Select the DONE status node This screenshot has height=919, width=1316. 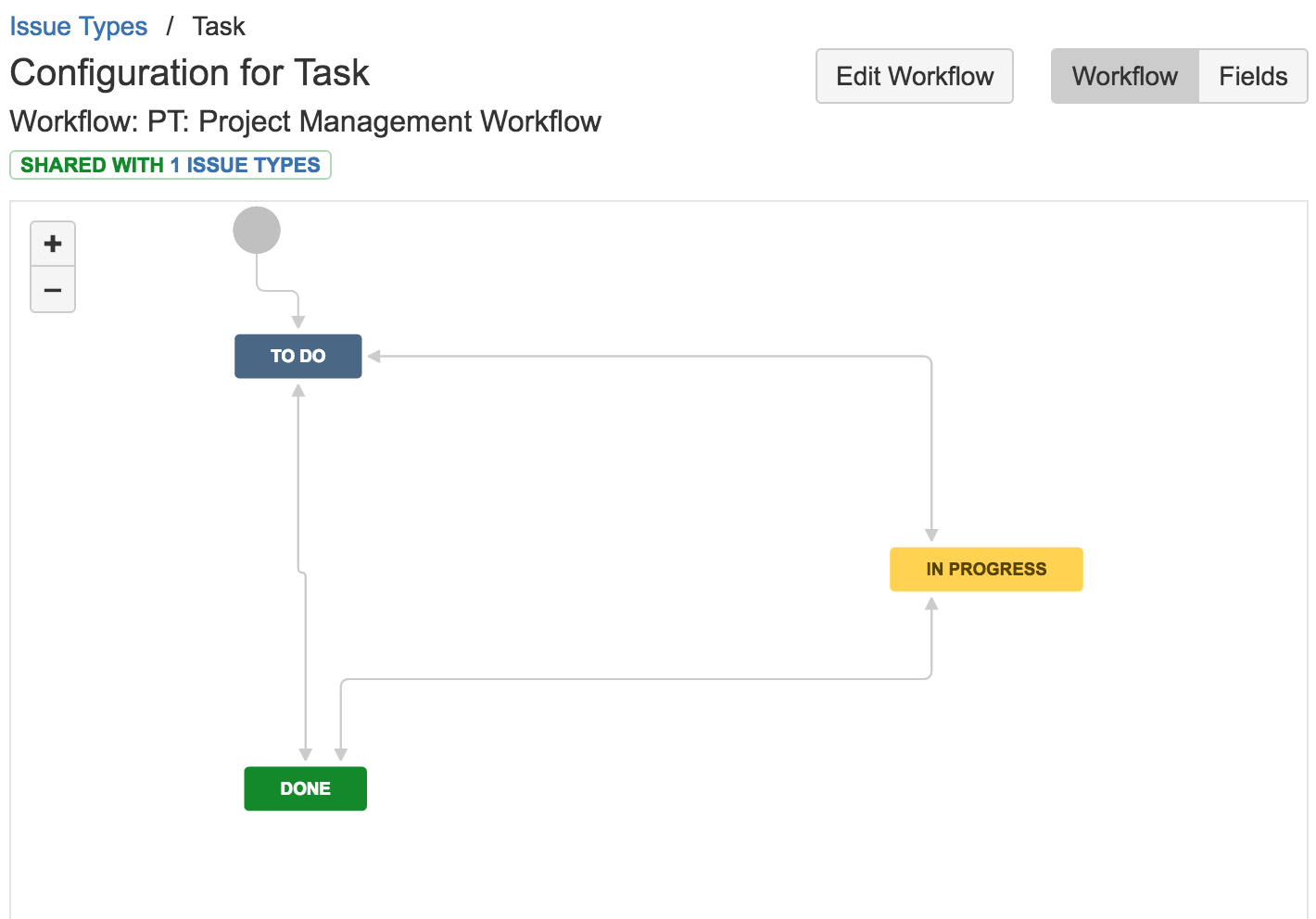[305, 788]
